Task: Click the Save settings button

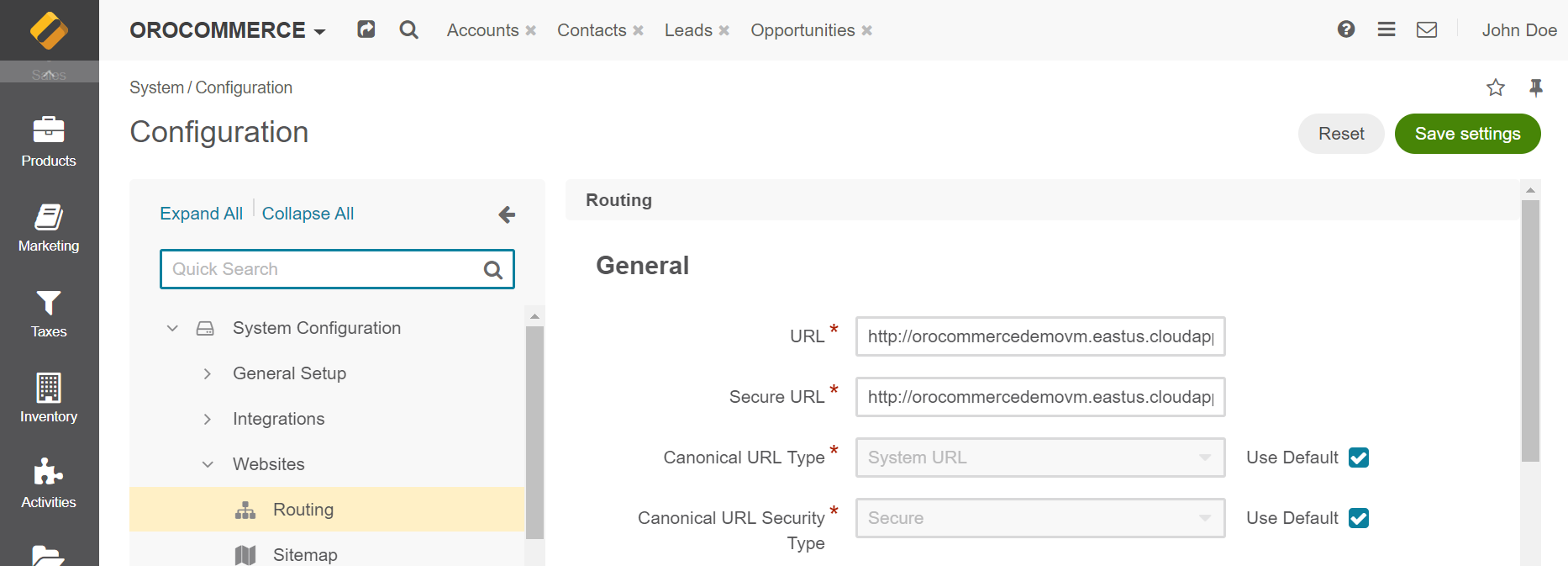Action: [1467, 134]
